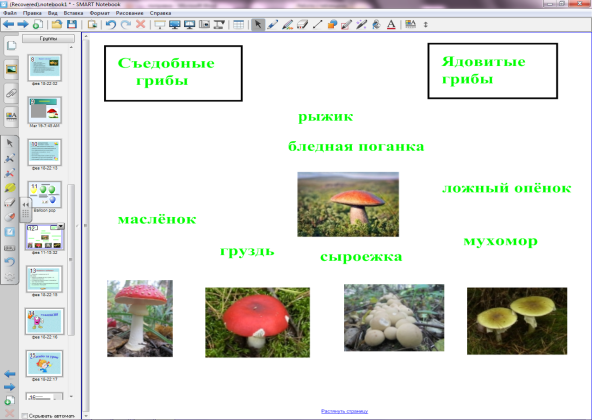Screen dimensions: 592x420
Task: Go to previous page via bottom-left arrow
Action: (9, 374)
